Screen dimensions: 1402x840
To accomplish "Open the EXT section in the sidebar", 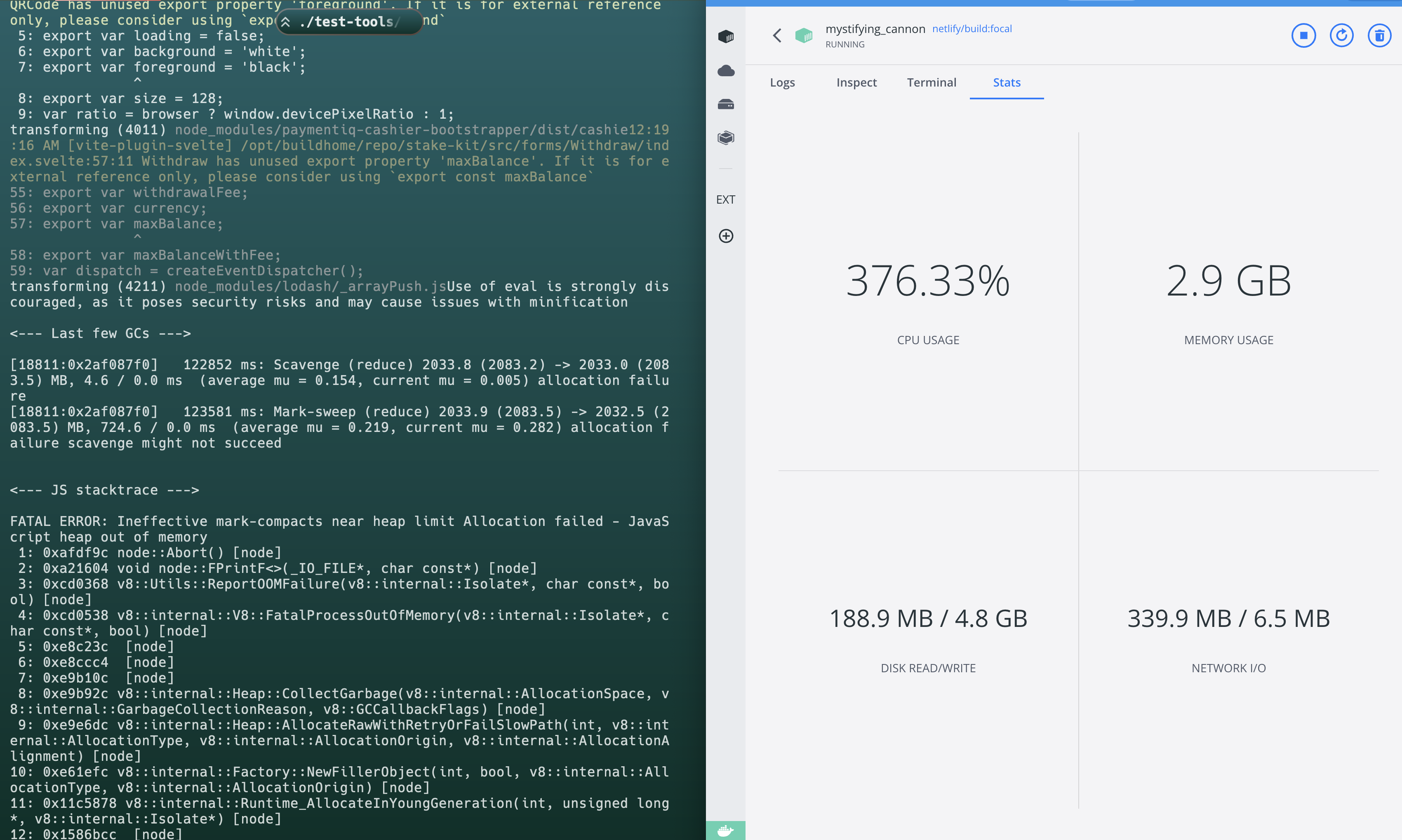I will [725, 199].
